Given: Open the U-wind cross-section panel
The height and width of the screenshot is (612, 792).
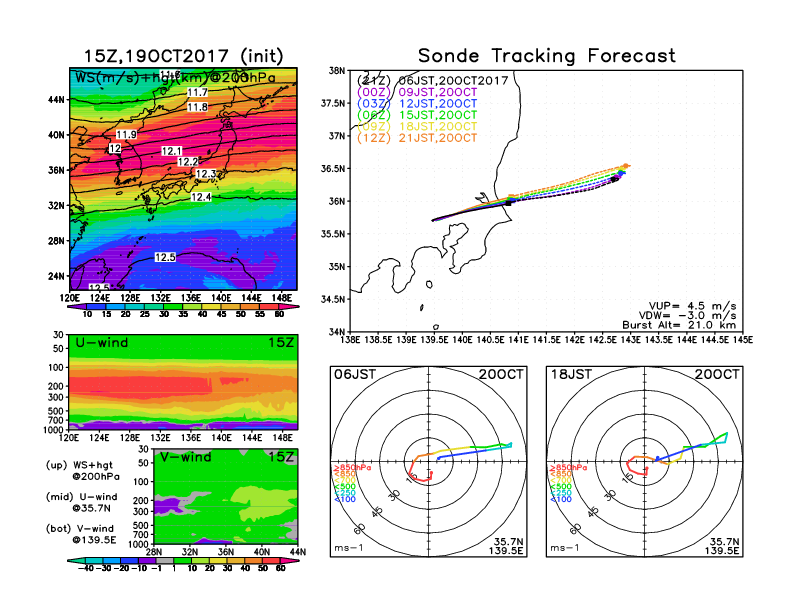Looking at the screenshot, I should [183, 382].
